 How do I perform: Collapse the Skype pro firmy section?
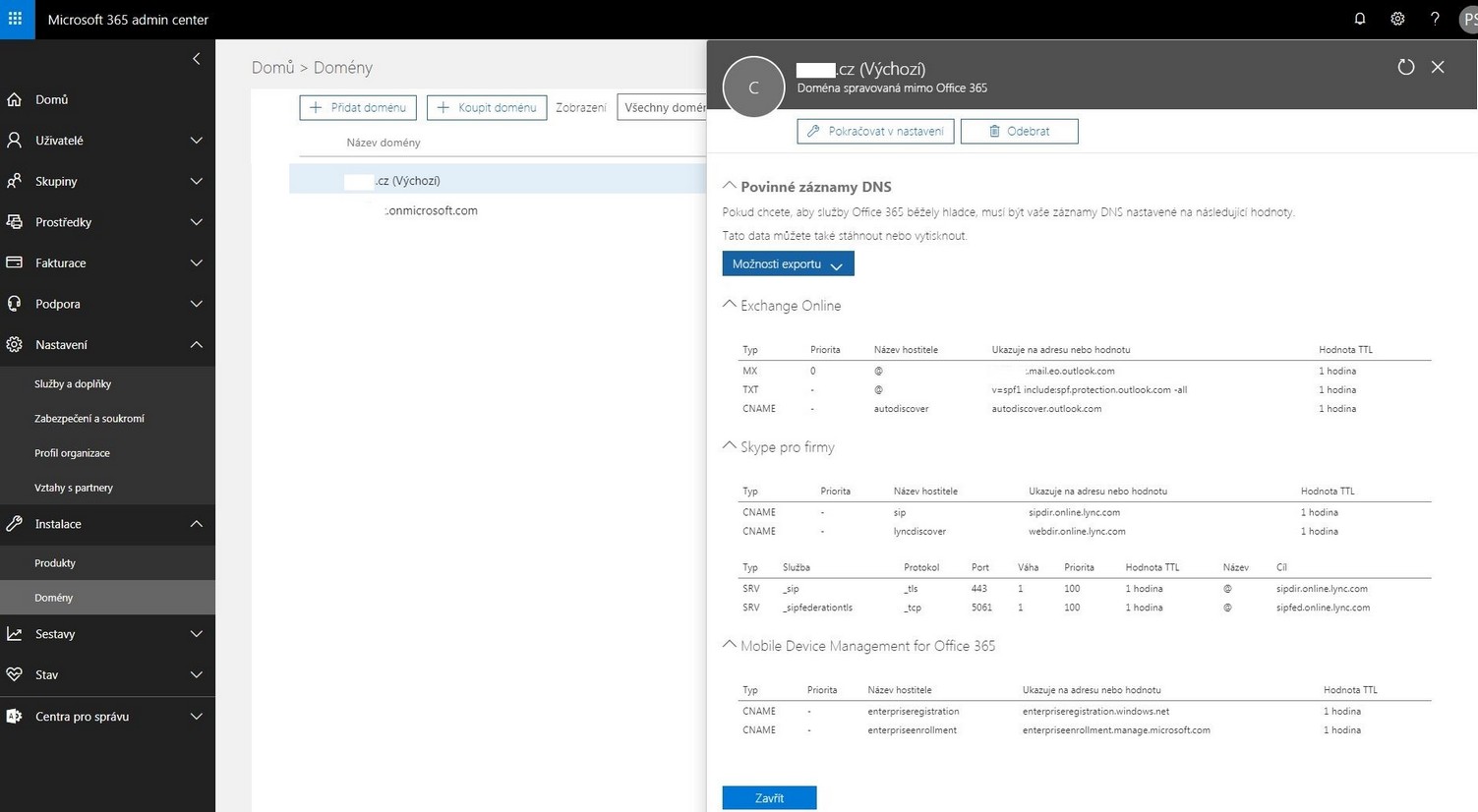click(x=730, y=445)
